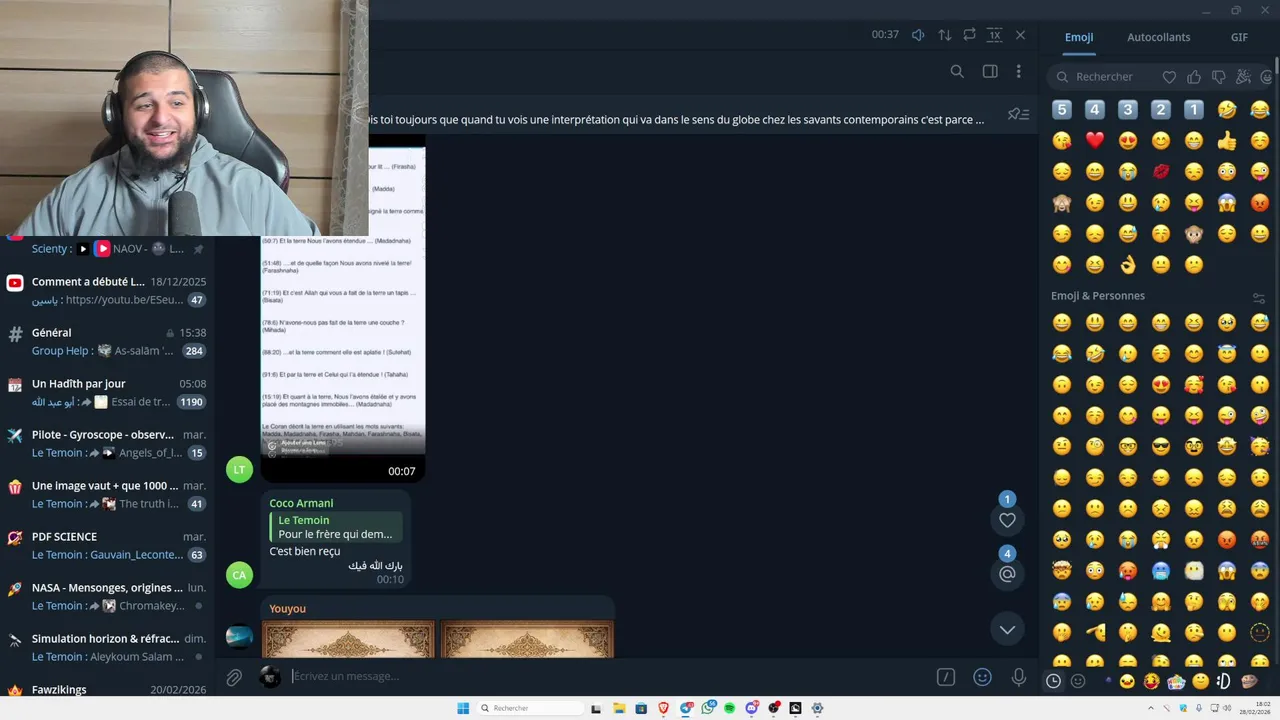Screen dimensions: 1280x720
Task: Mute the audio player volume
Action: [918, 35]
